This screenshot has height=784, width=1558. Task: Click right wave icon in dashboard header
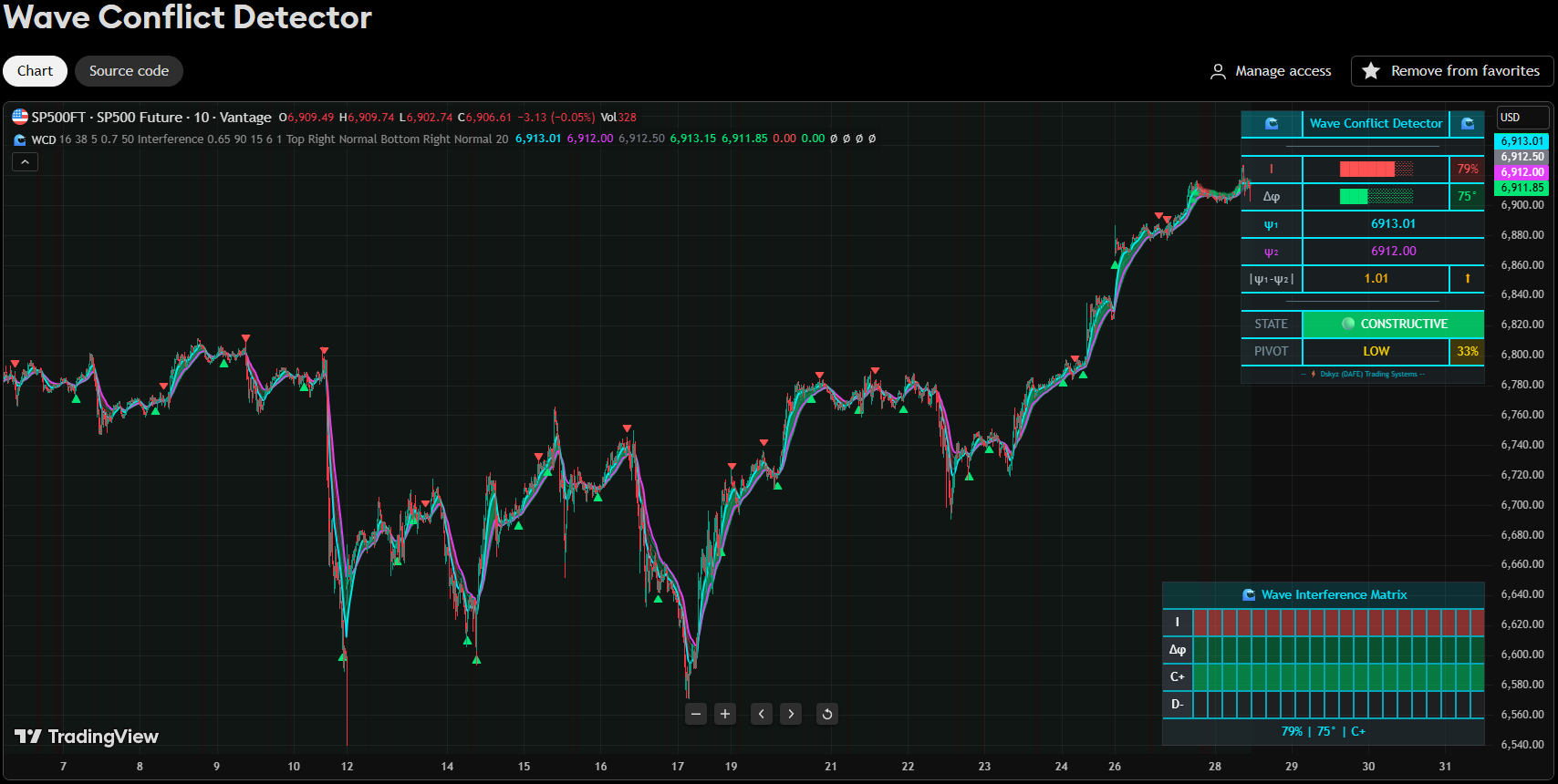coord(1467,123)
